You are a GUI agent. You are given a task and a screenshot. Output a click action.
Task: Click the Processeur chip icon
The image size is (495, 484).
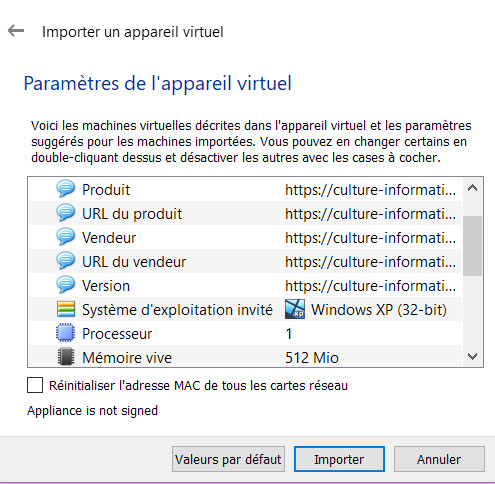[65, 333]
